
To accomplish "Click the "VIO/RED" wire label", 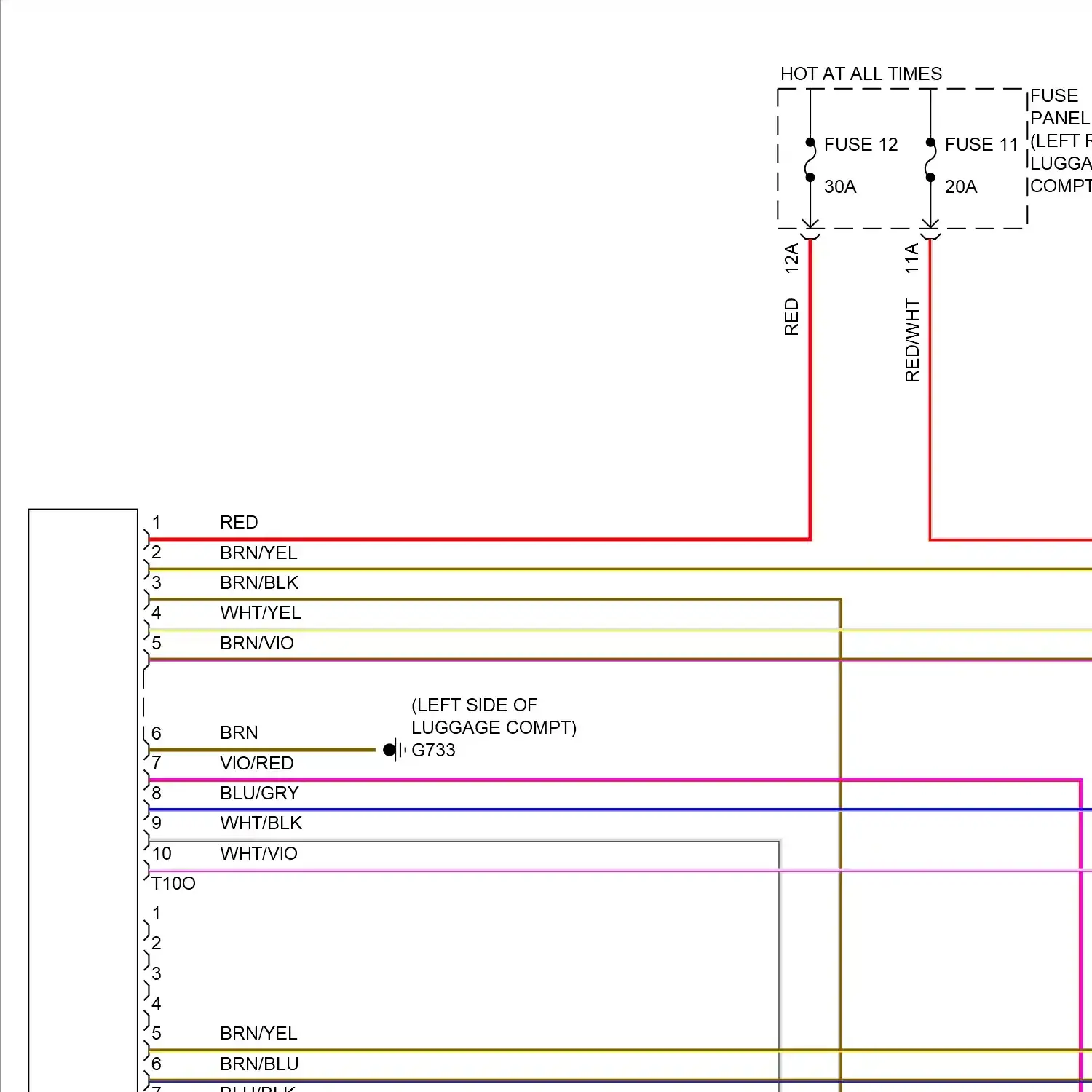I will coord(257,763).
